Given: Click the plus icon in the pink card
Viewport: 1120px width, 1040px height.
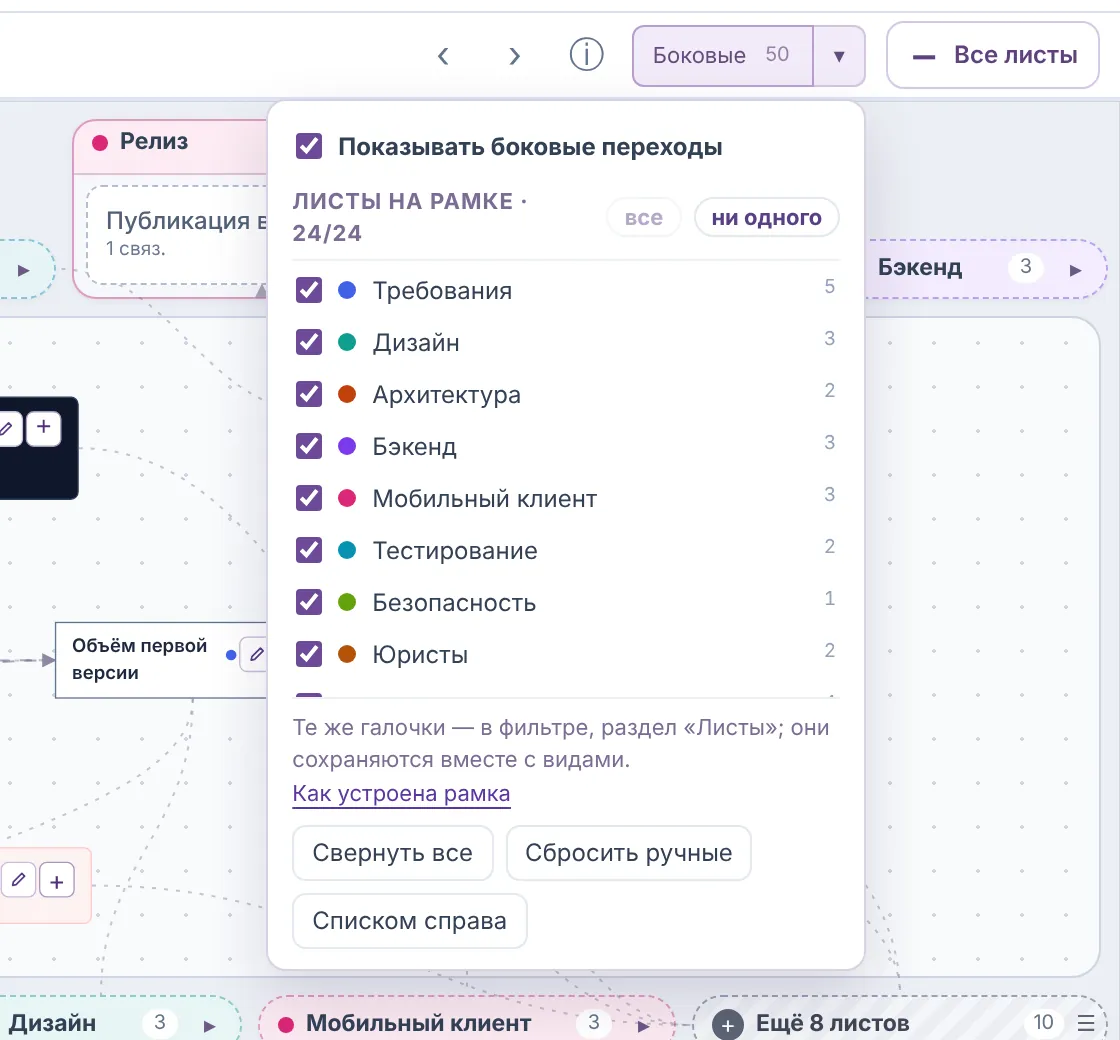Looking at the screenshot, I should (57, 880).
